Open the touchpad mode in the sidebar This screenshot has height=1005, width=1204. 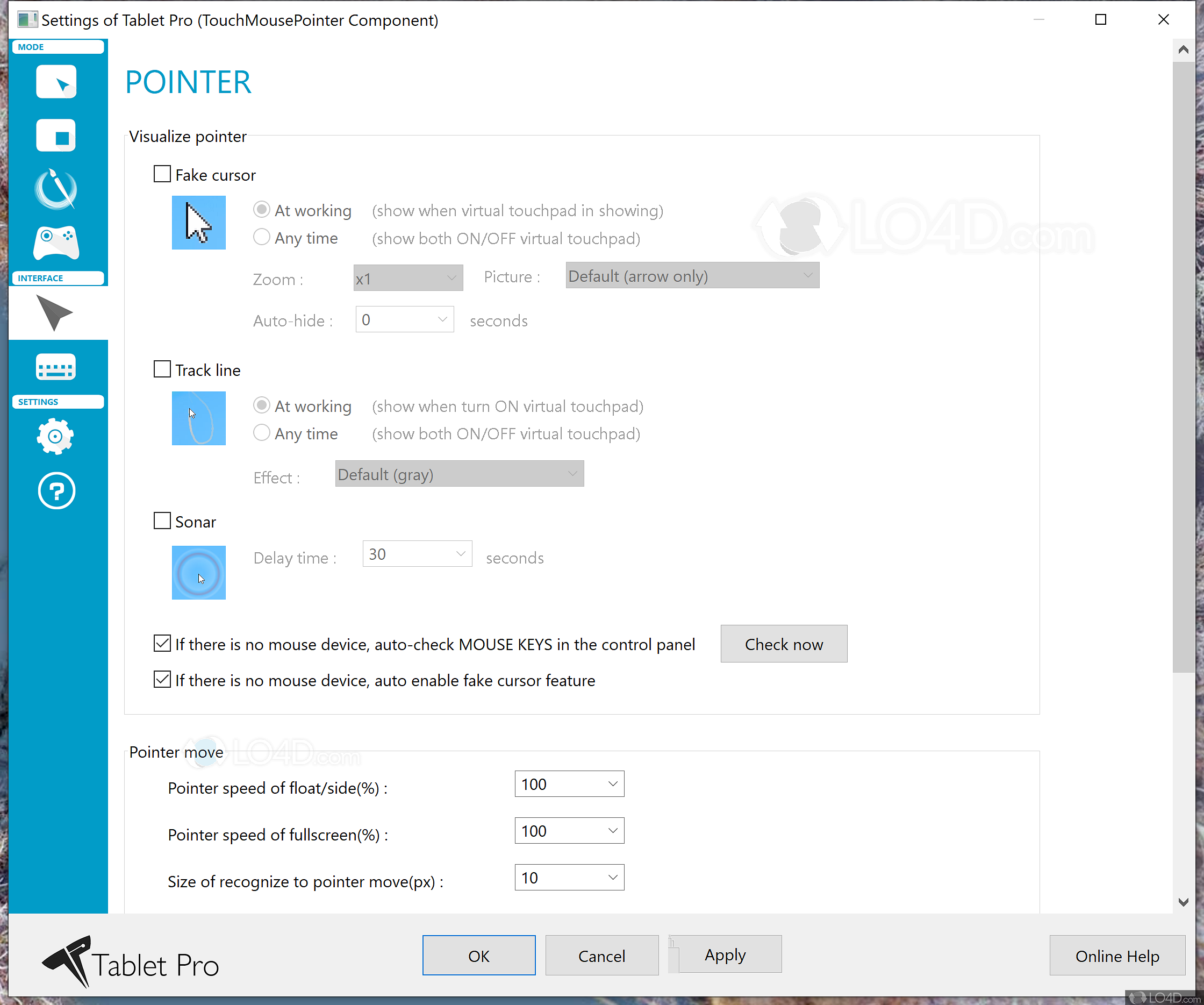point(55,136)
